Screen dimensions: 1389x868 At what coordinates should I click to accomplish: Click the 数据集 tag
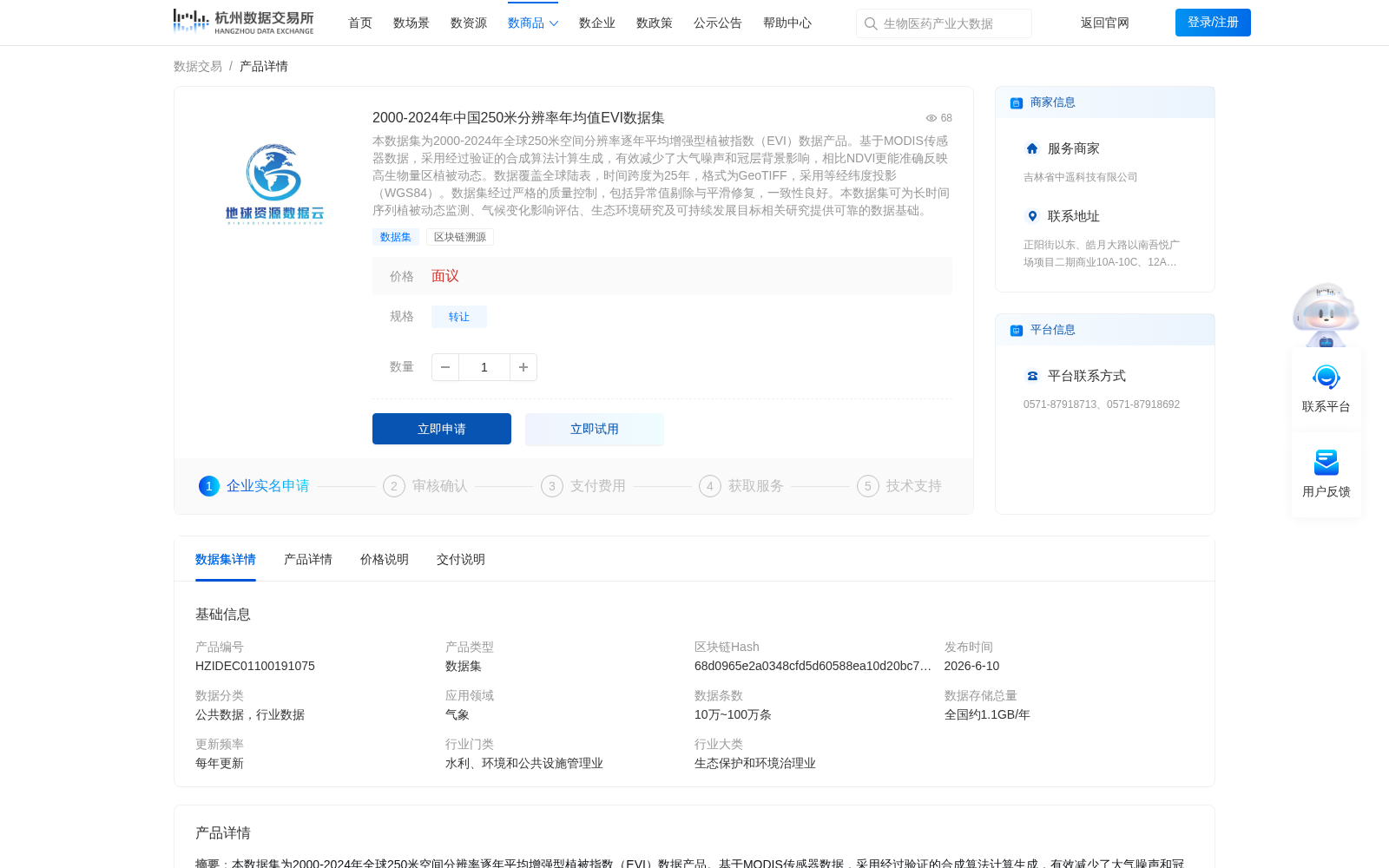pos(396,237)
